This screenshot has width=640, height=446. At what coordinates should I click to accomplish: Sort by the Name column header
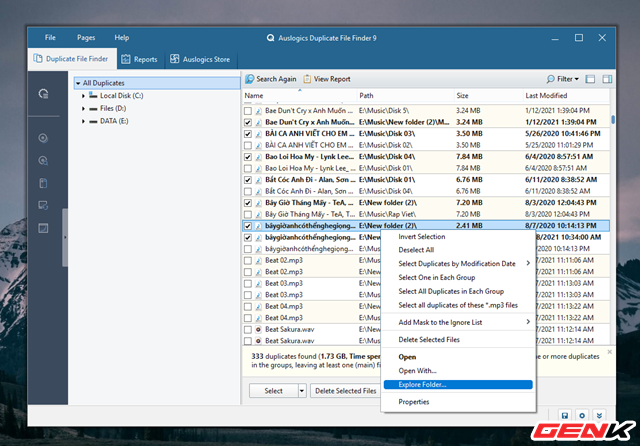point(299,96)
